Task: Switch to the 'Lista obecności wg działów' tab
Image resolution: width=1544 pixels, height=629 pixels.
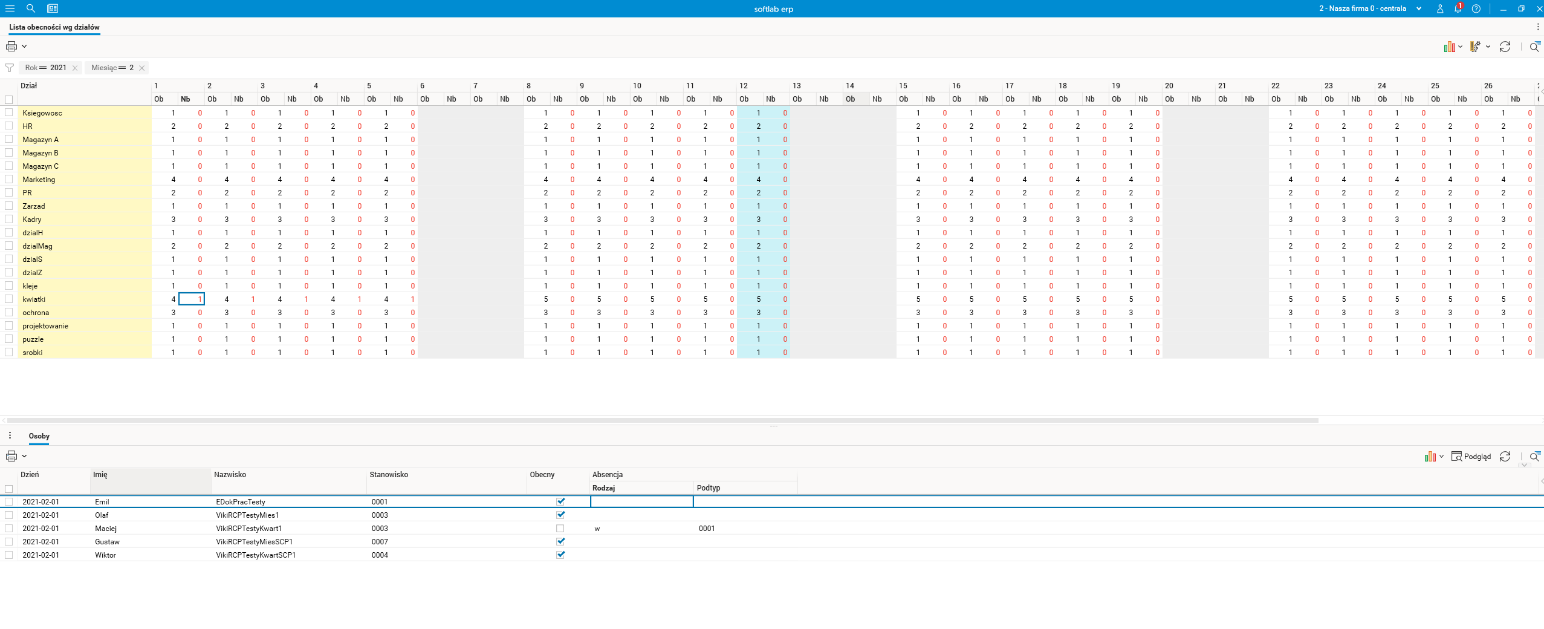Action: coord(54,27)
